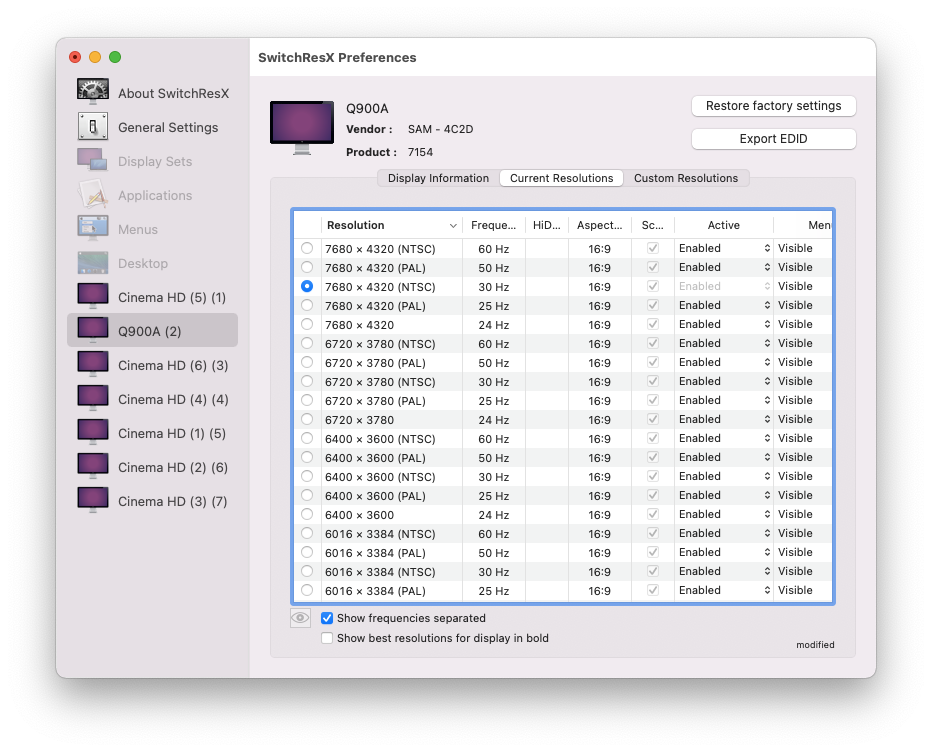Select radio for 7680 × 4320 (NTSC) 60 Hz

[307, 248]
